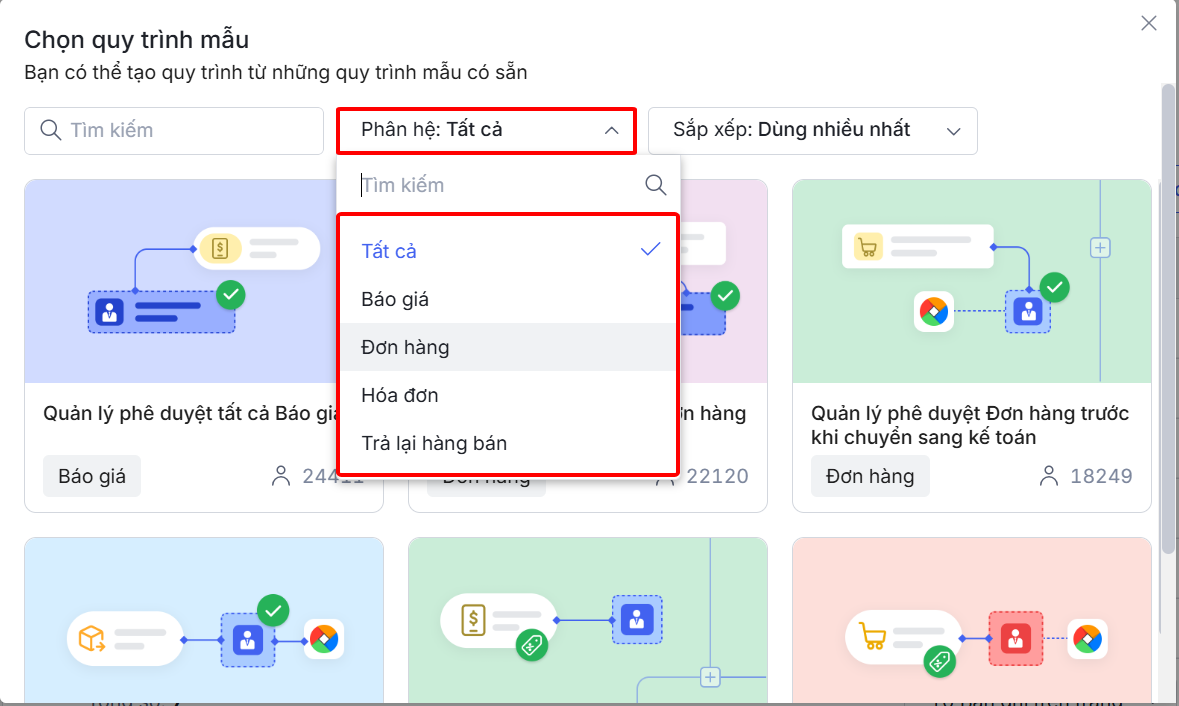Click the main Tìm kiếm search field

[174, 131]
